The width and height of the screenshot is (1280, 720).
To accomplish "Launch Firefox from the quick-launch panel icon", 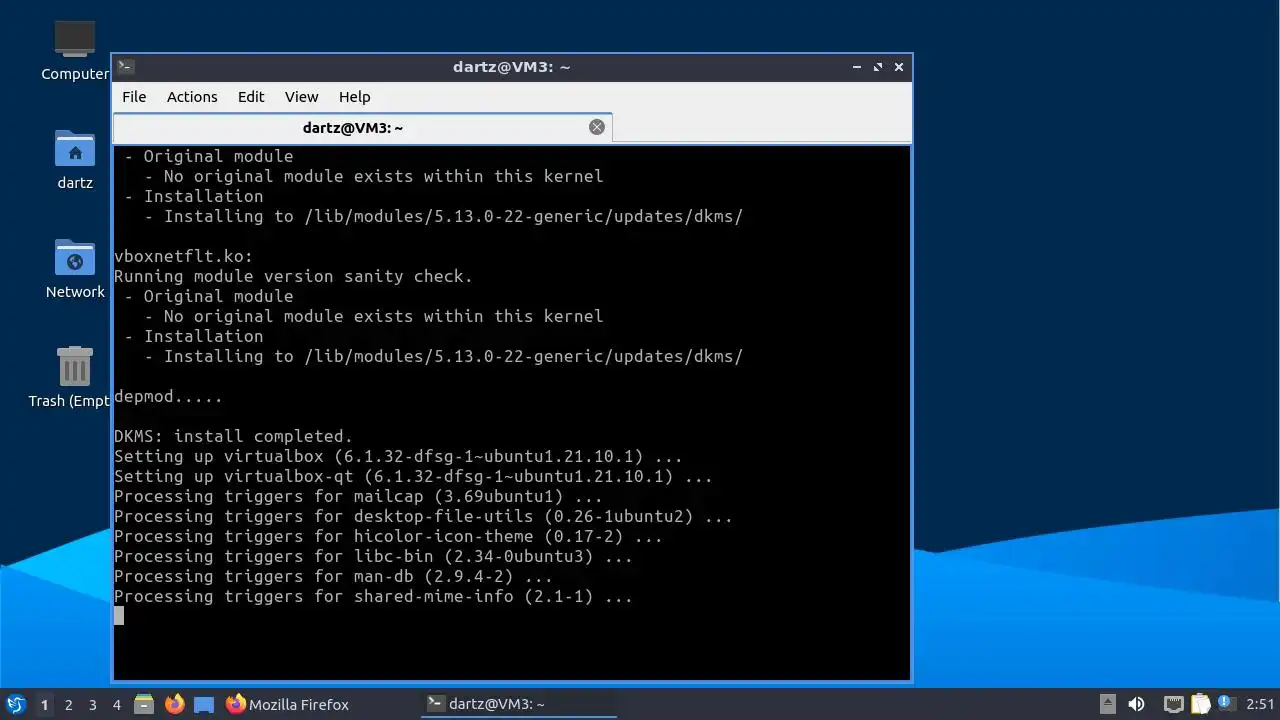I will pyautogui.click(x=175, y=704).
